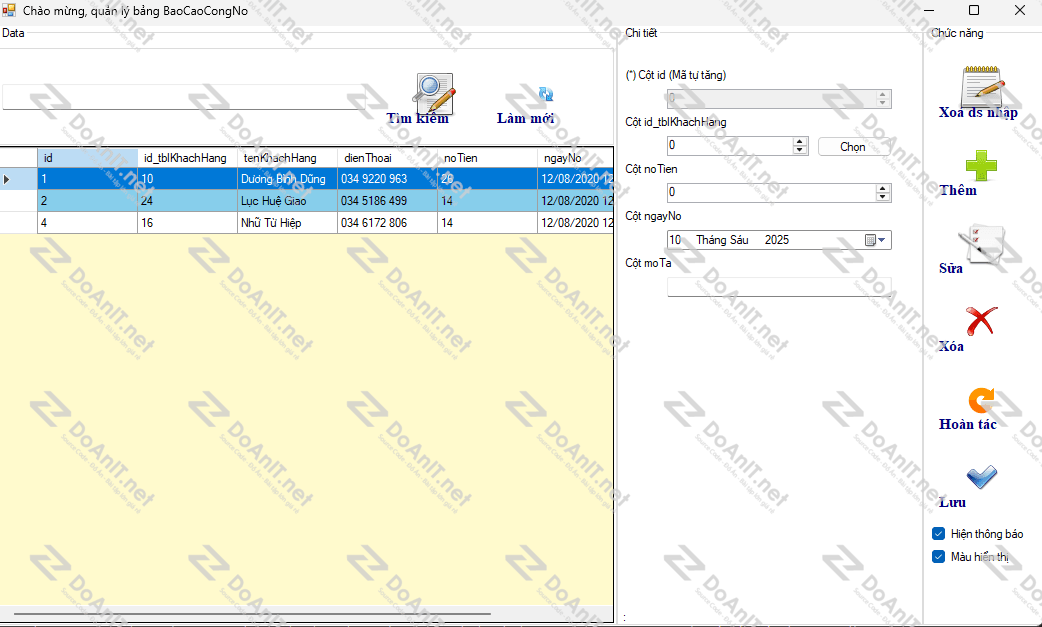Viewport: 1042px width, 627px height.
Task: Toggle the Màu hiển thị checkbox
Action: [x=938, y=557]
